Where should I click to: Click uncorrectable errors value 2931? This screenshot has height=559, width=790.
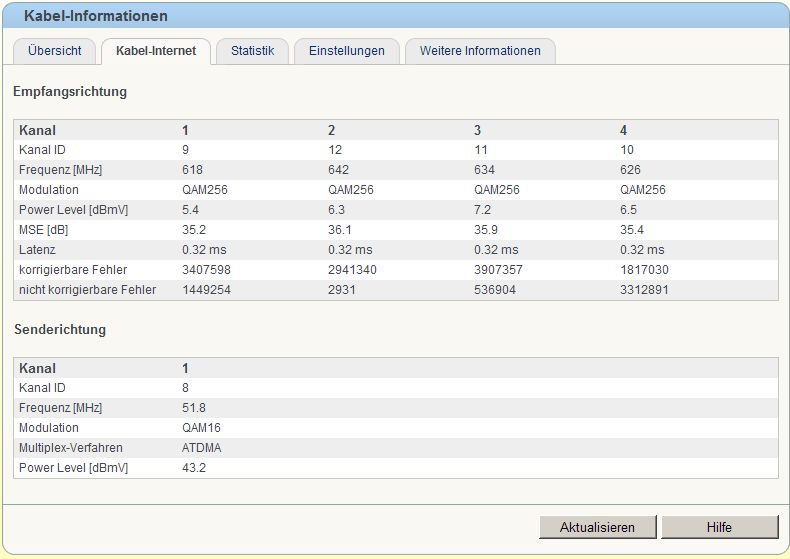click(x=342, y=290)
